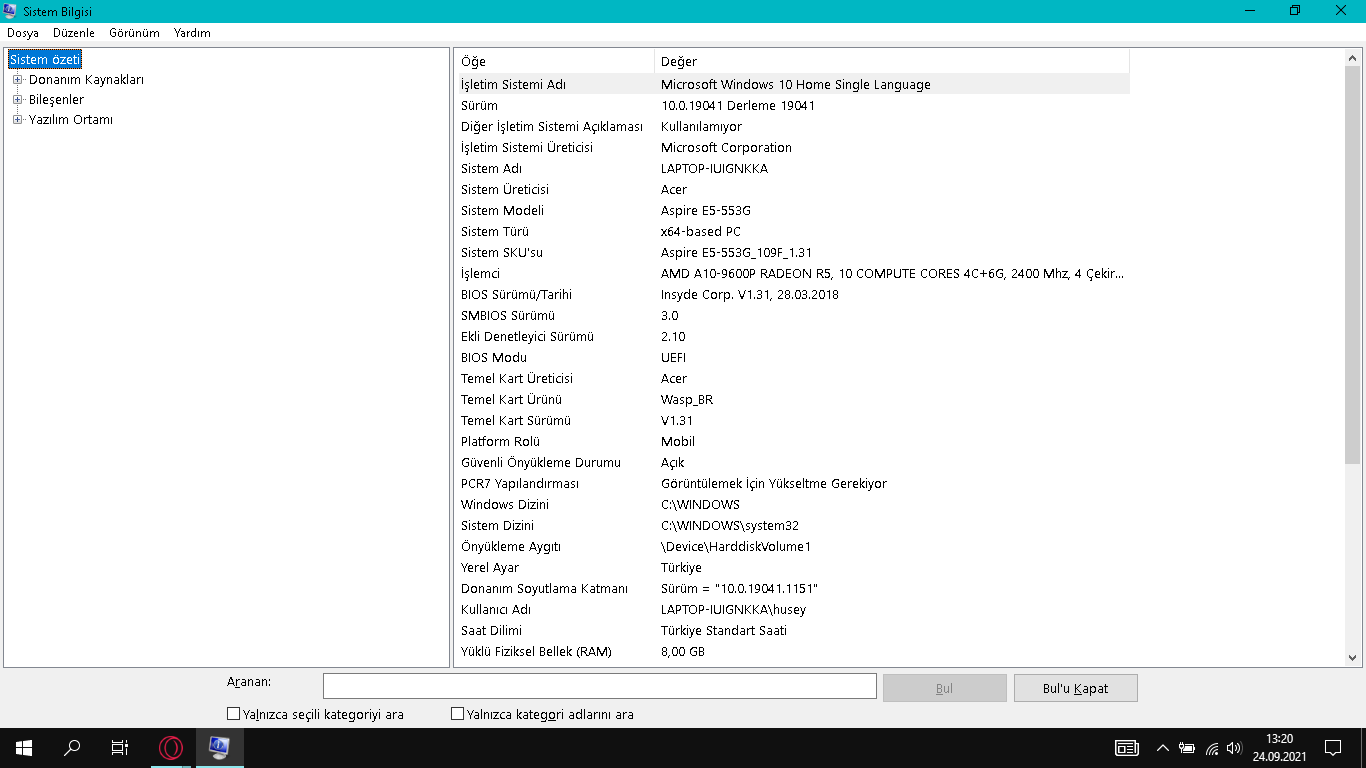
Task: Select Yazılım Ortamı label in tree
Action: tap(70, 120)
